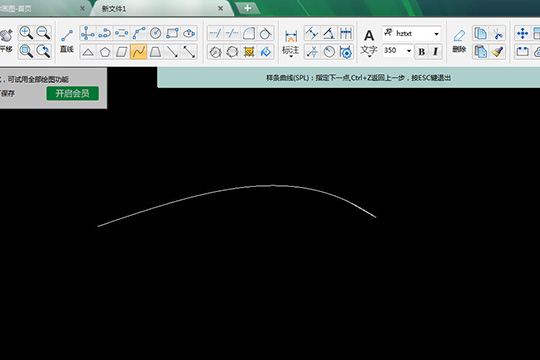Screen dimensions: 540x360
Task: Select the move arrows tool
Action: click(x=522, y=33)
